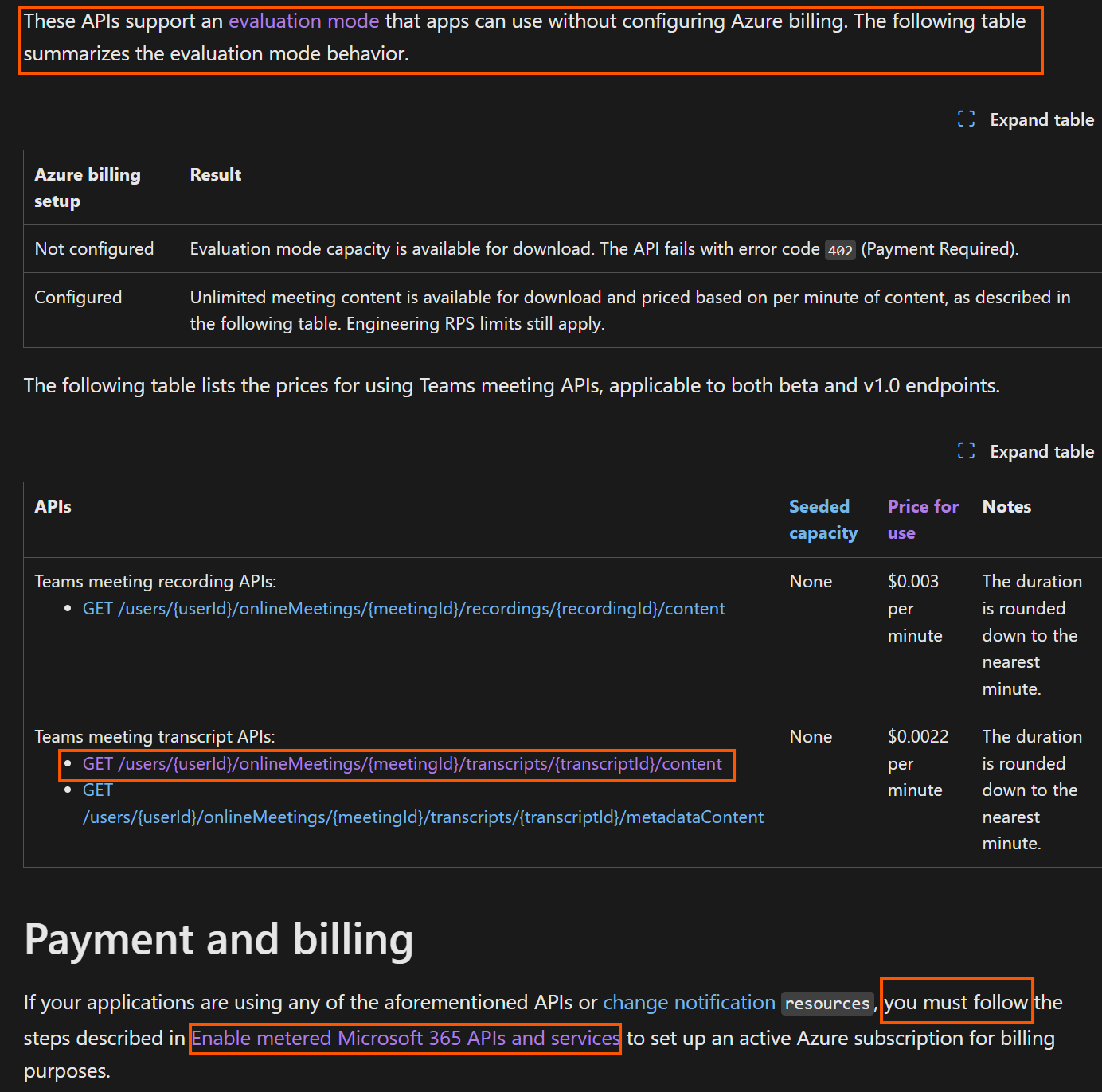The height and width of the screenshot is (1092, 1102).
Task: Click the recordings content GET endpoint link
Action: tap(403, 607)
